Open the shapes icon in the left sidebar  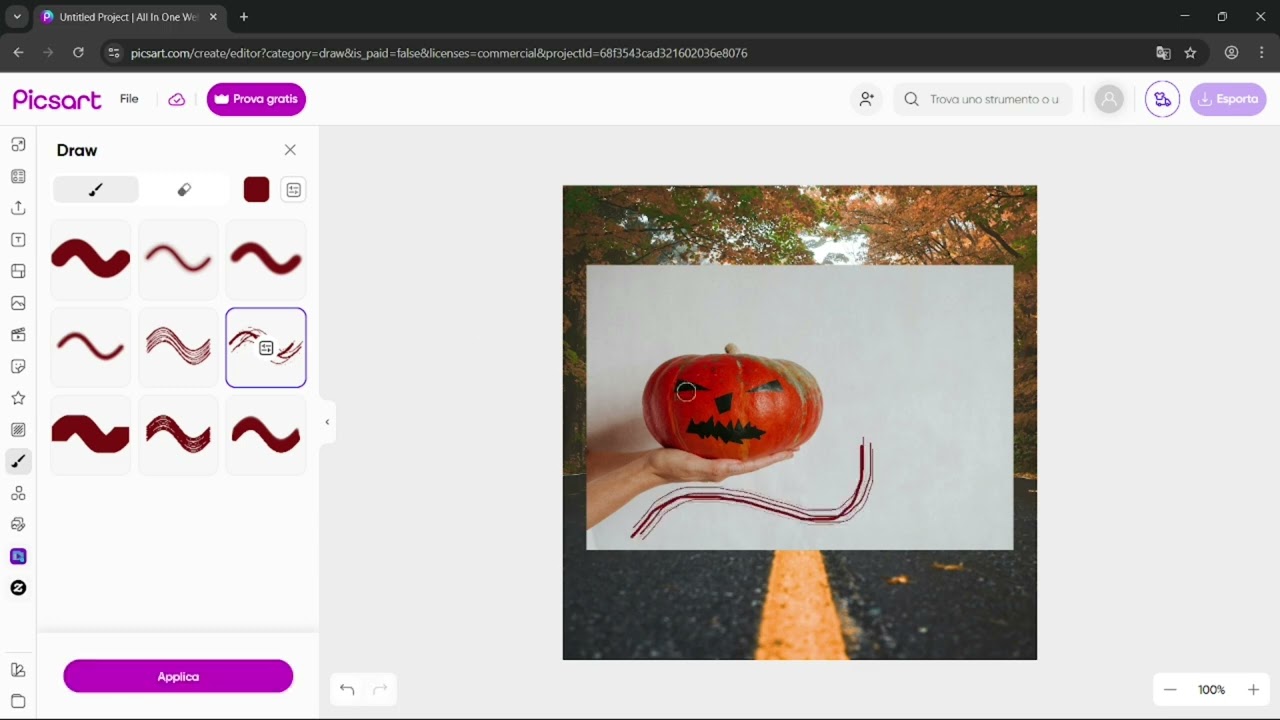tap(18, 493)
